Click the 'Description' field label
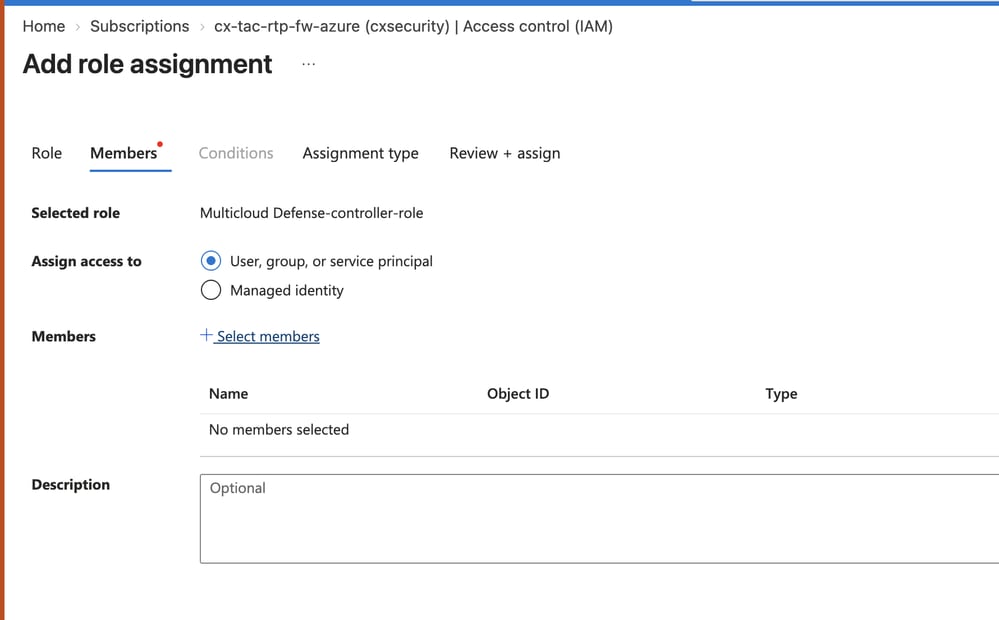This screenshot has width=999, height=620. point(71,485)
